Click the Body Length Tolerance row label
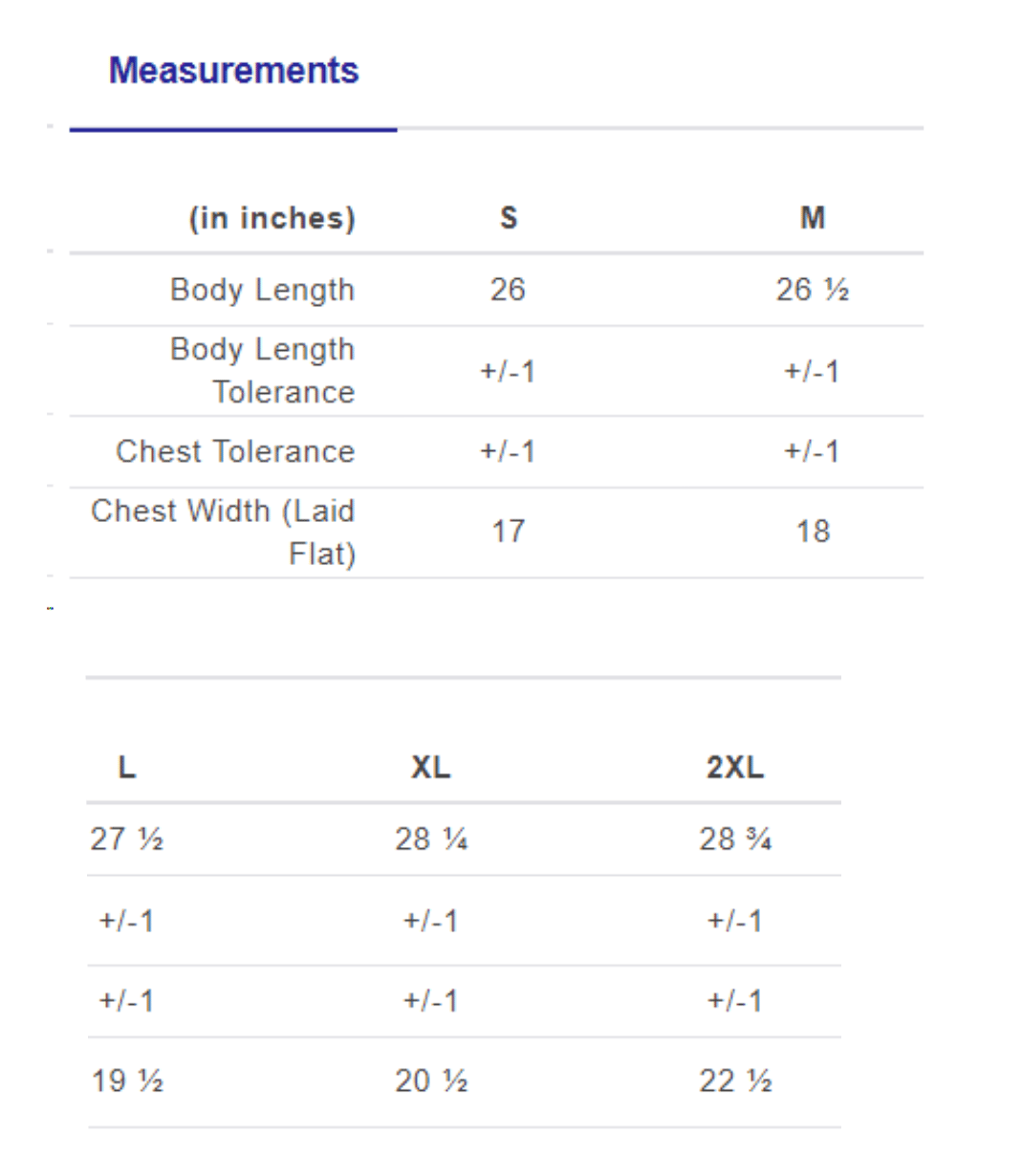 pyautogui.click(x=262, y=370)
